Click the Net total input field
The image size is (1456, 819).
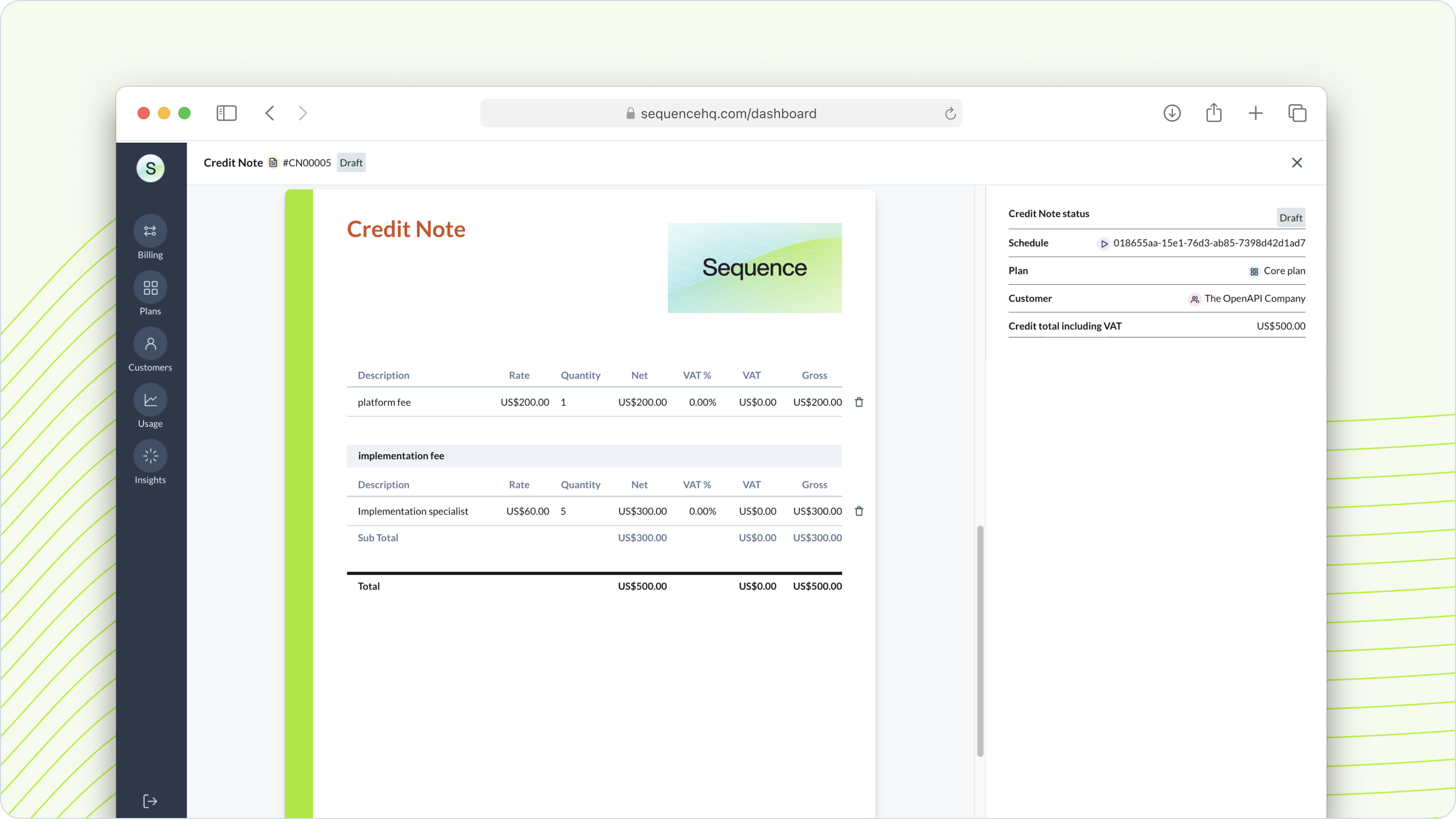(x=642, y=585)
